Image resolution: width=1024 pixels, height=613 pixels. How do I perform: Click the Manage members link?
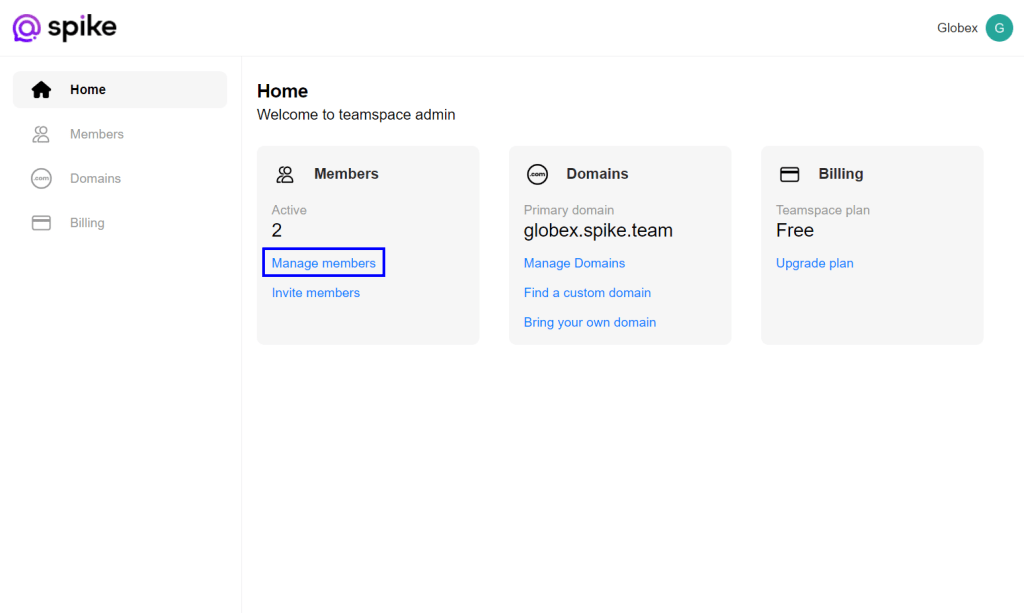tap(323, 262)
